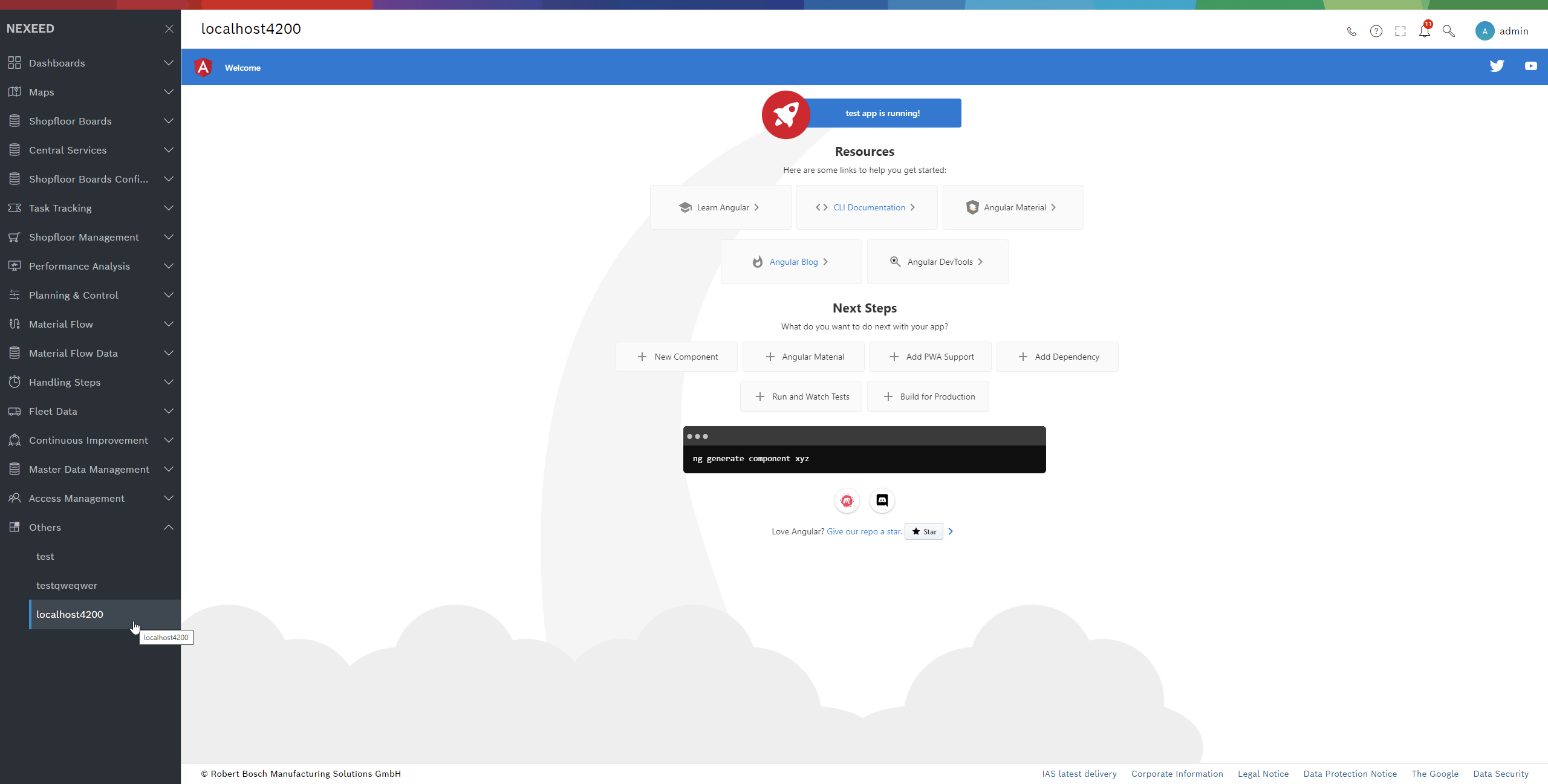The image size is (1548, 784).
Task: Select testqweqwer under Others
Action: click(x=67, y=585)
